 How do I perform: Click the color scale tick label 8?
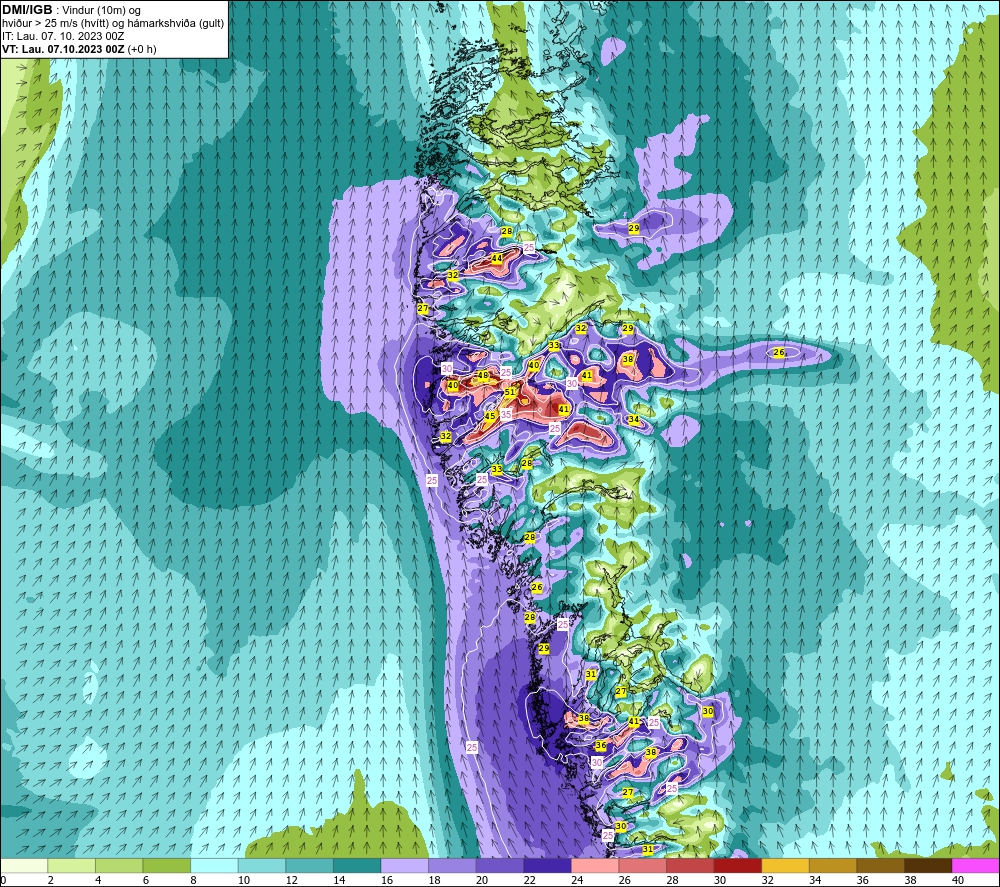194,881
